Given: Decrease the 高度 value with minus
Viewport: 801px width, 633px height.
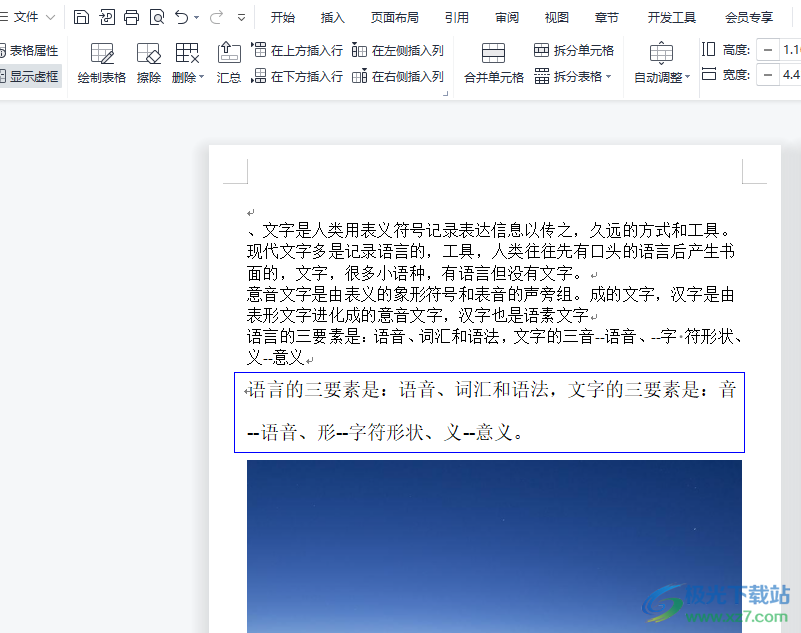Looking at the screenshot, I should pyautogui.click(x=767, y=50).
